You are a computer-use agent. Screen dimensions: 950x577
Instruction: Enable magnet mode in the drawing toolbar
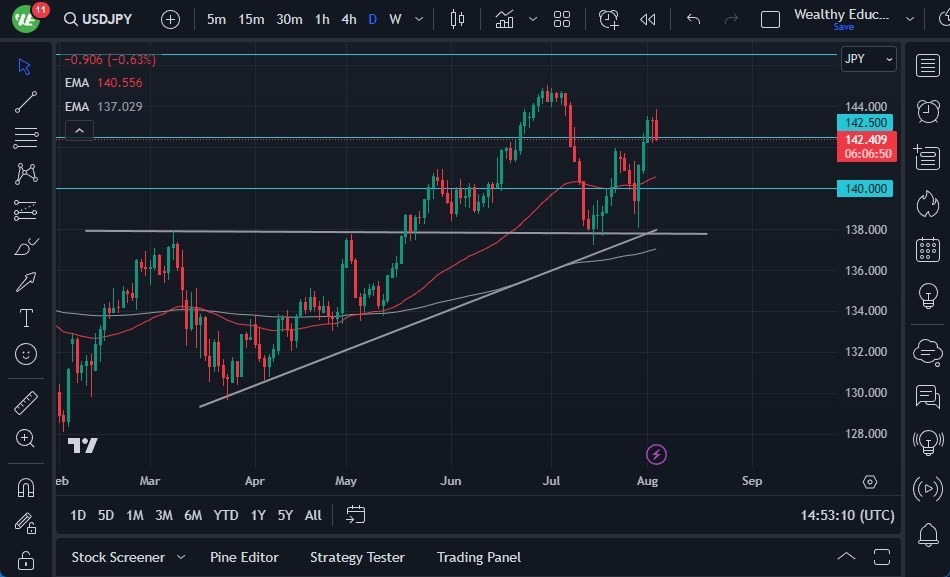(x=25, y=487)
